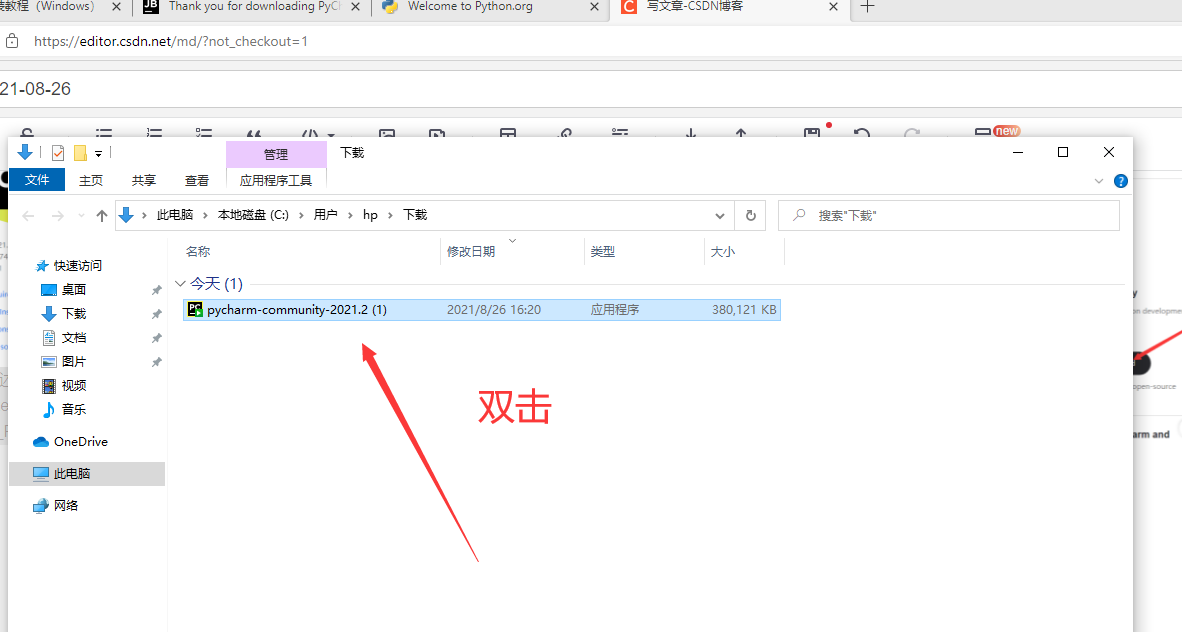Apply blockquote formatting in the editor

tap(254, 133)
